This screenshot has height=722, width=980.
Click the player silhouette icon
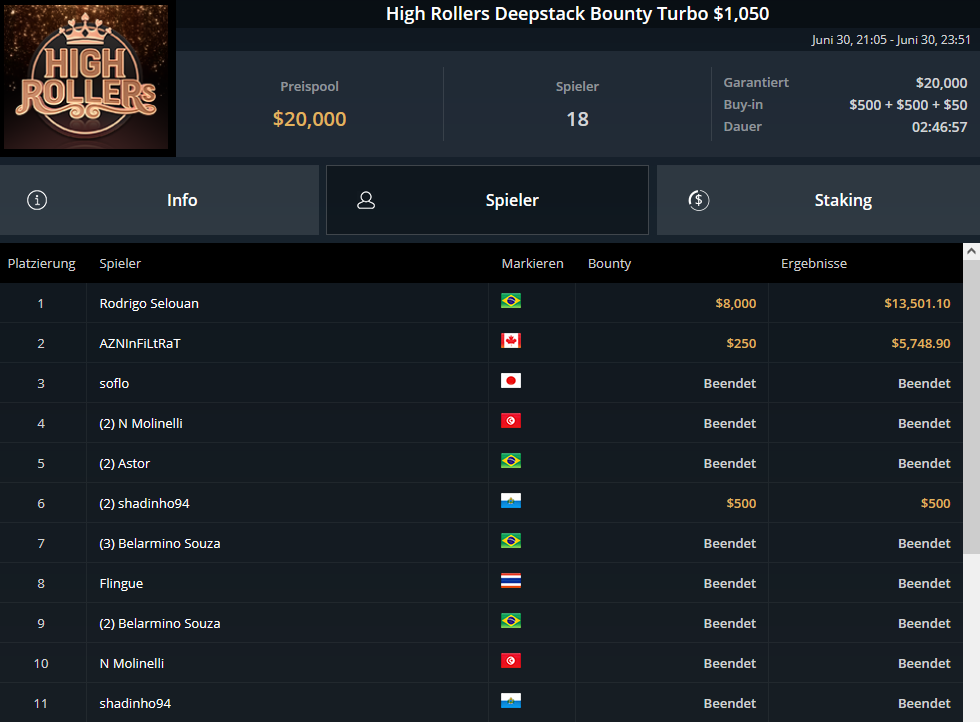click(366, 200)
